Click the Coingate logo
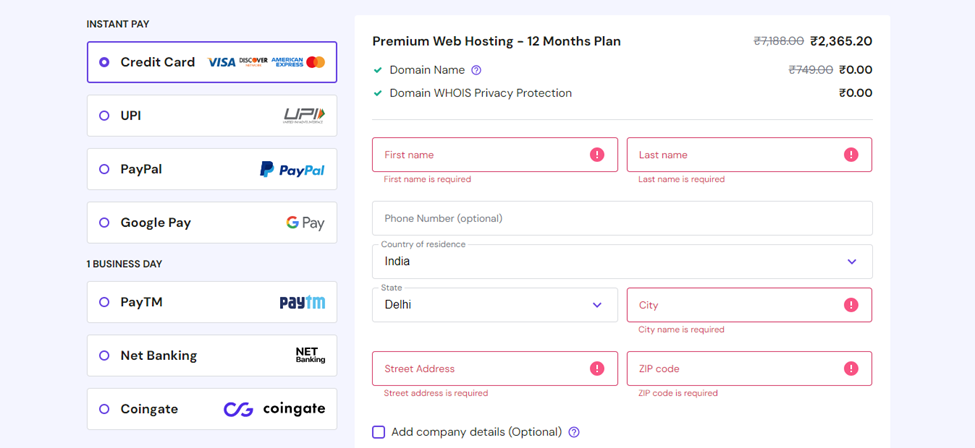 pyautogui.click(x=274, y=409)
